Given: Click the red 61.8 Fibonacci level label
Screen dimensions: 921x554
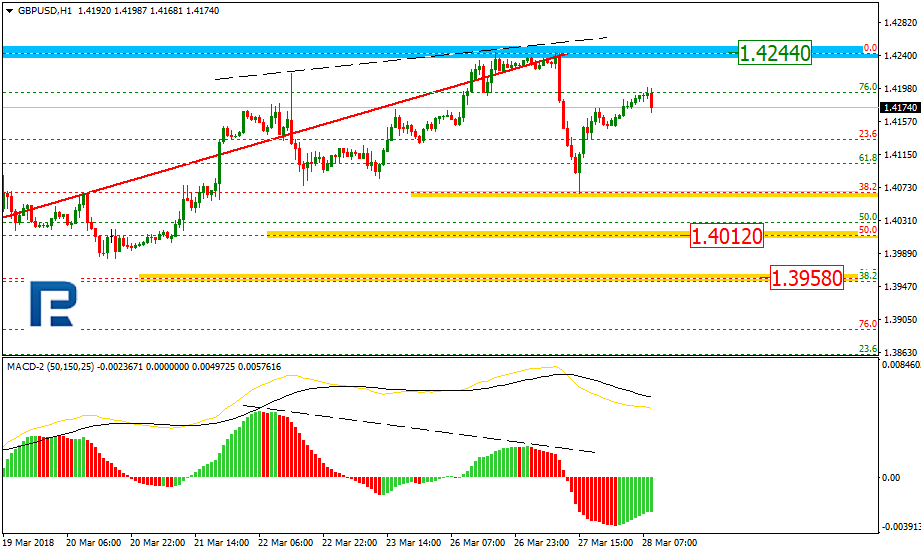Looking at the screenshot, I should pos(868,158).
